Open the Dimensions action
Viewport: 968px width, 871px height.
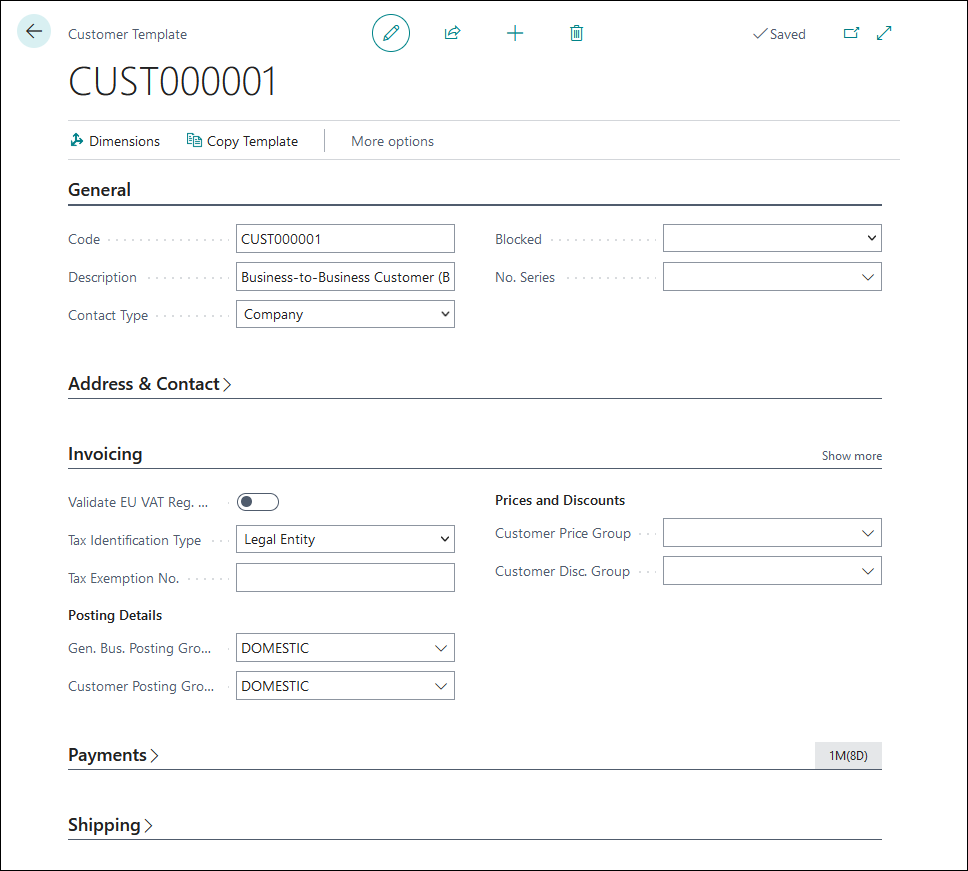click(x=115, y=141)
